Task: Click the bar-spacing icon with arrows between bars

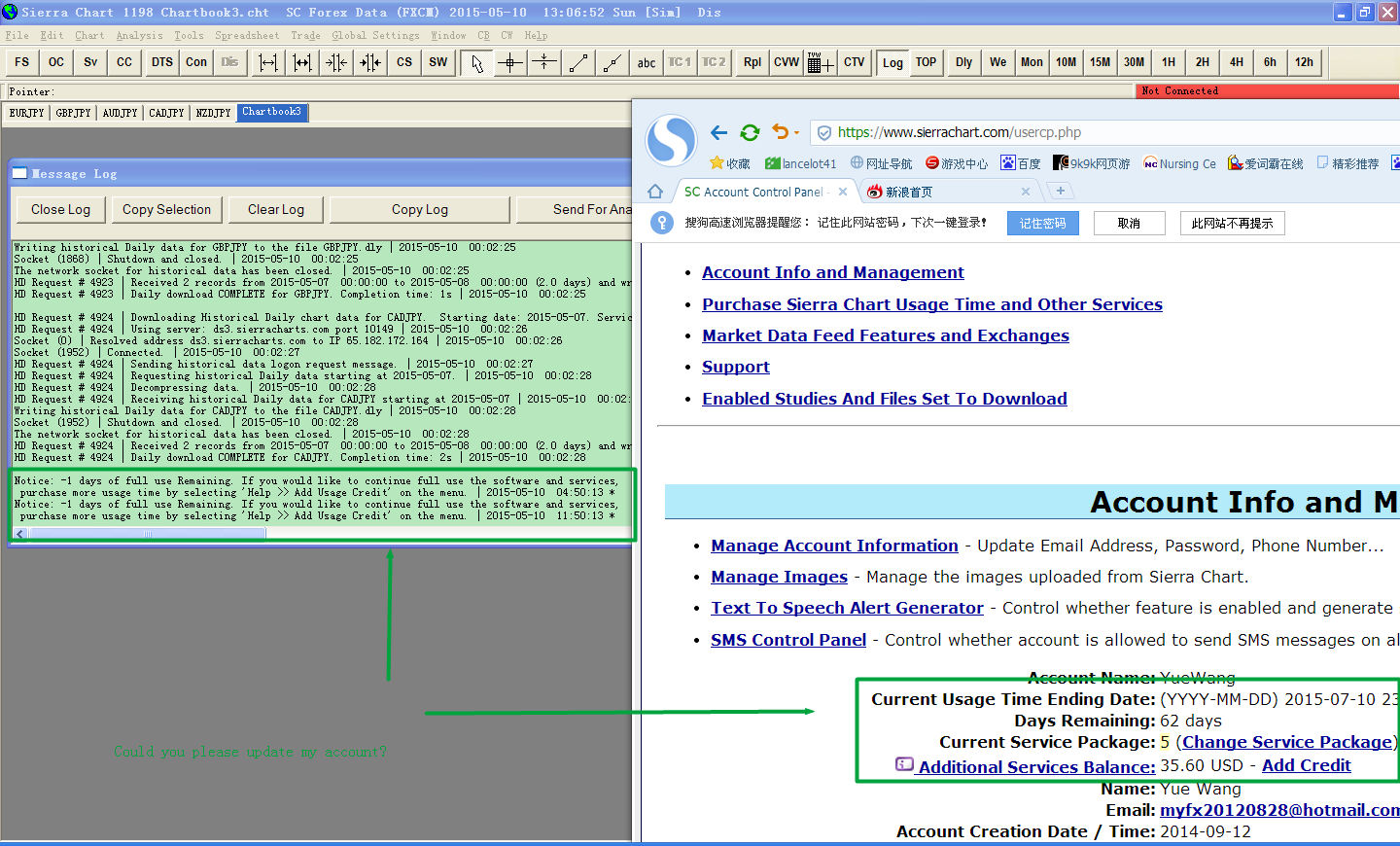Action: coord(302,62)
